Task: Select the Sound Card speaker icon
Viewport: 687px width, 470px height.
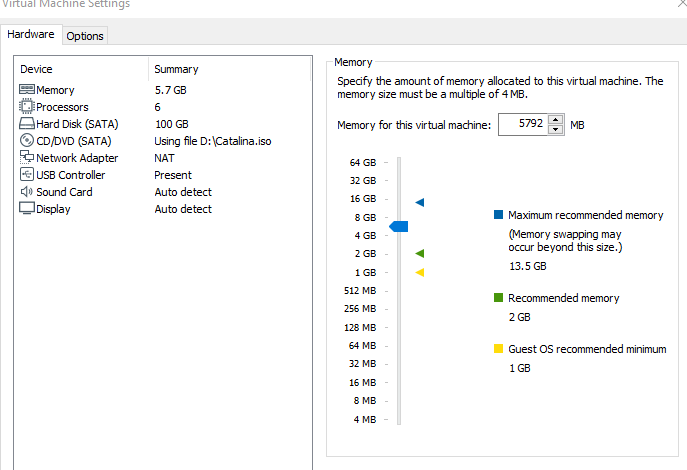Action: [27, 192]
